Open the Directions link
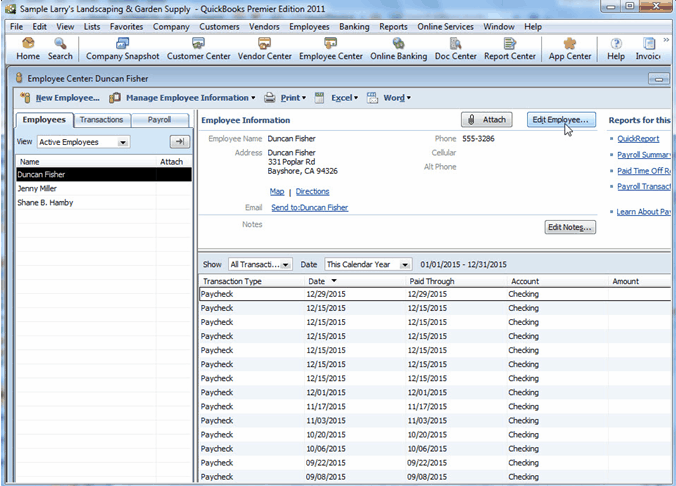The height and width of the screenshot is (486, 676). point(312,191)
